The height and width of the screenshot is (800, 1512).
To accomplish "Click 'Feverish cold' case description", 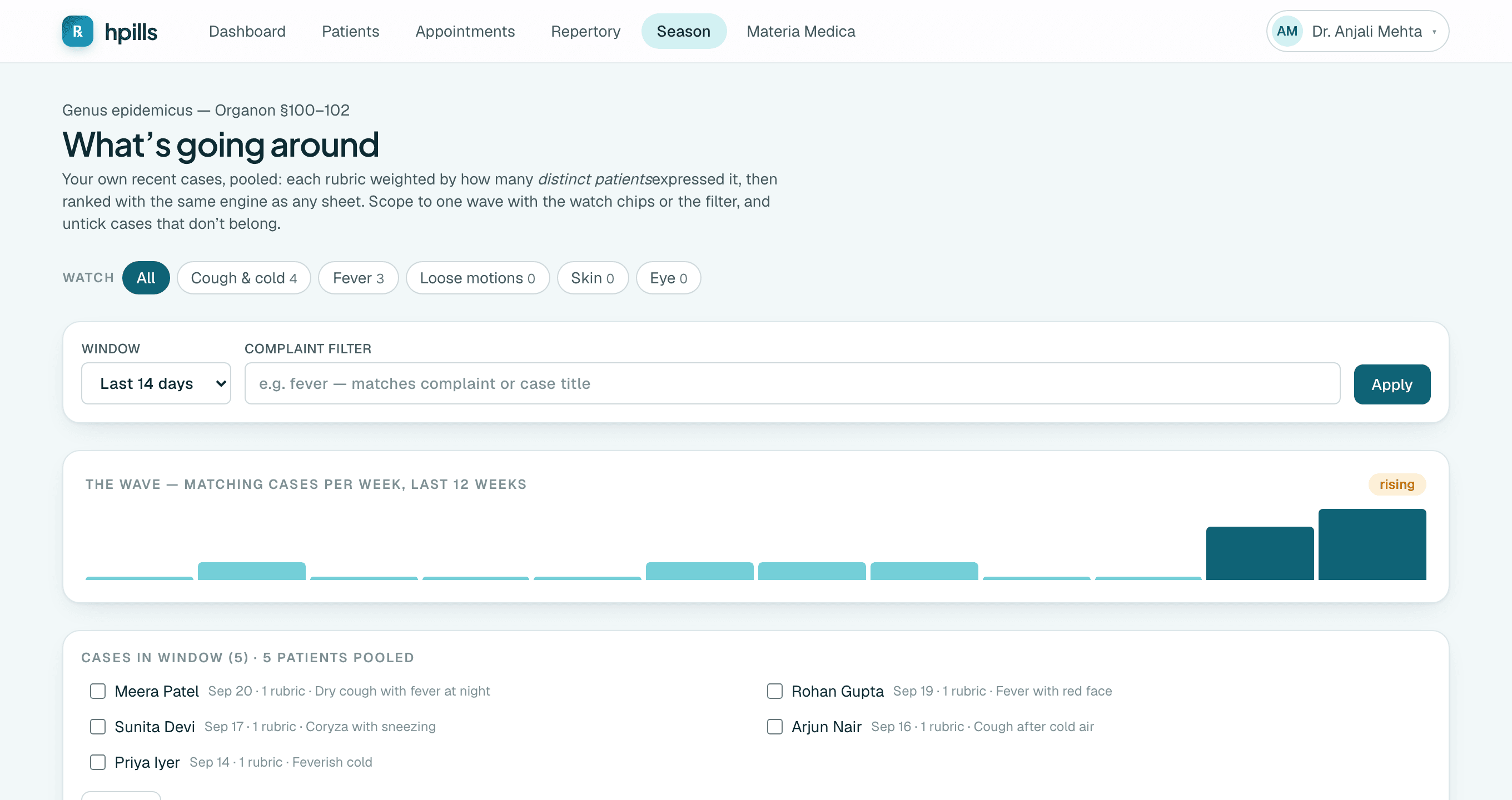I will (332, 762).
